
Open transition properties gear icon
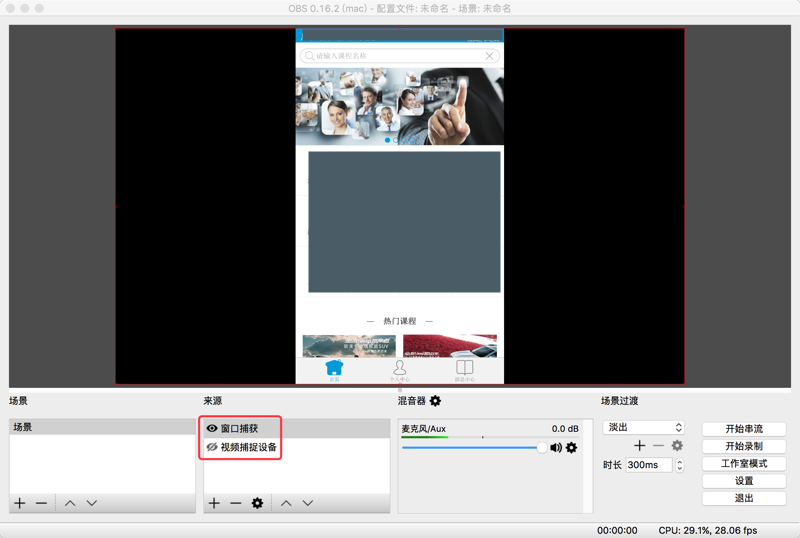coord(677,446)
